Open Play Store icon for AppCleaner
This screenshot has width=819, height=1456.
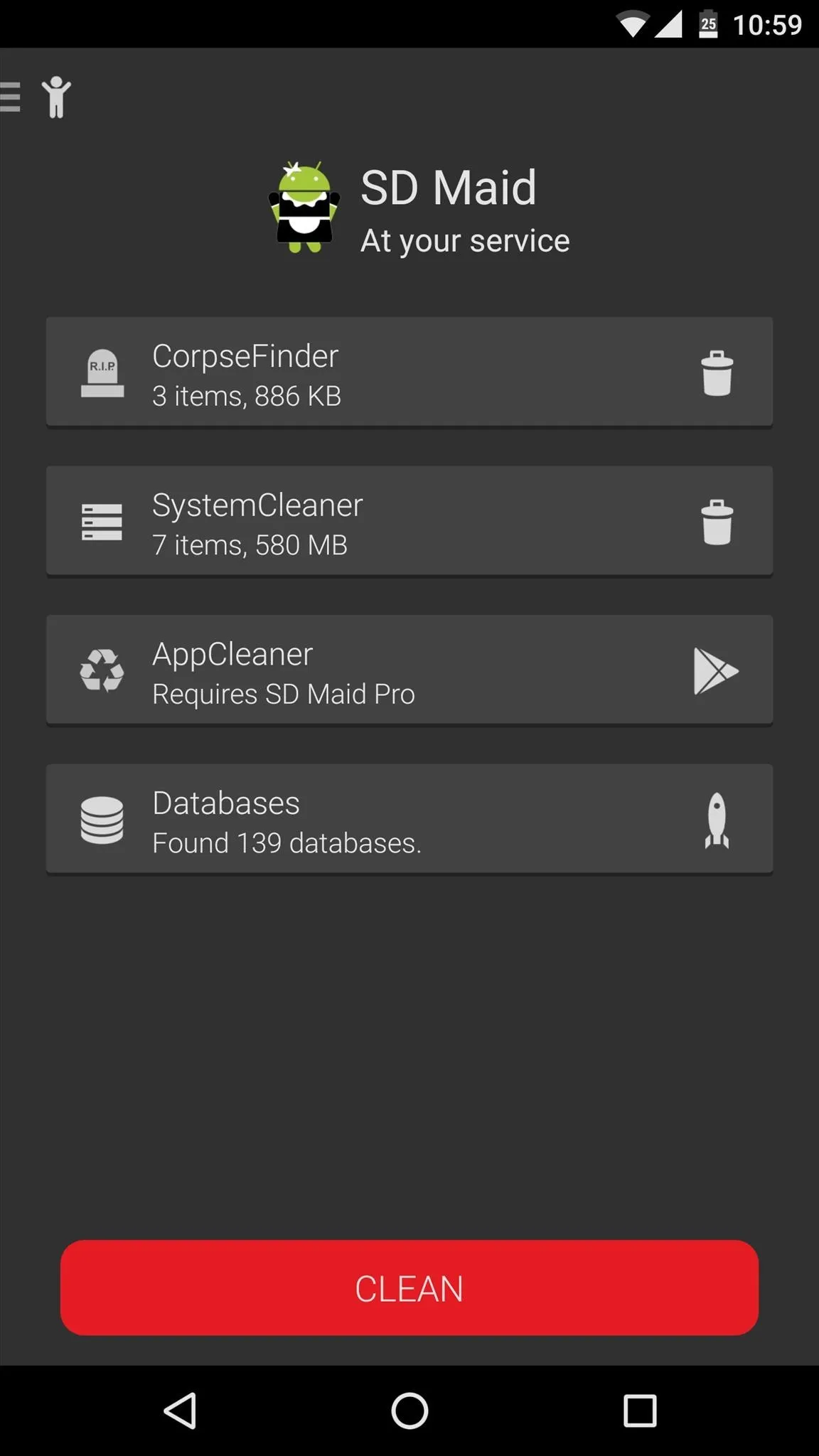pyautogui.click(x=716, y=670)
